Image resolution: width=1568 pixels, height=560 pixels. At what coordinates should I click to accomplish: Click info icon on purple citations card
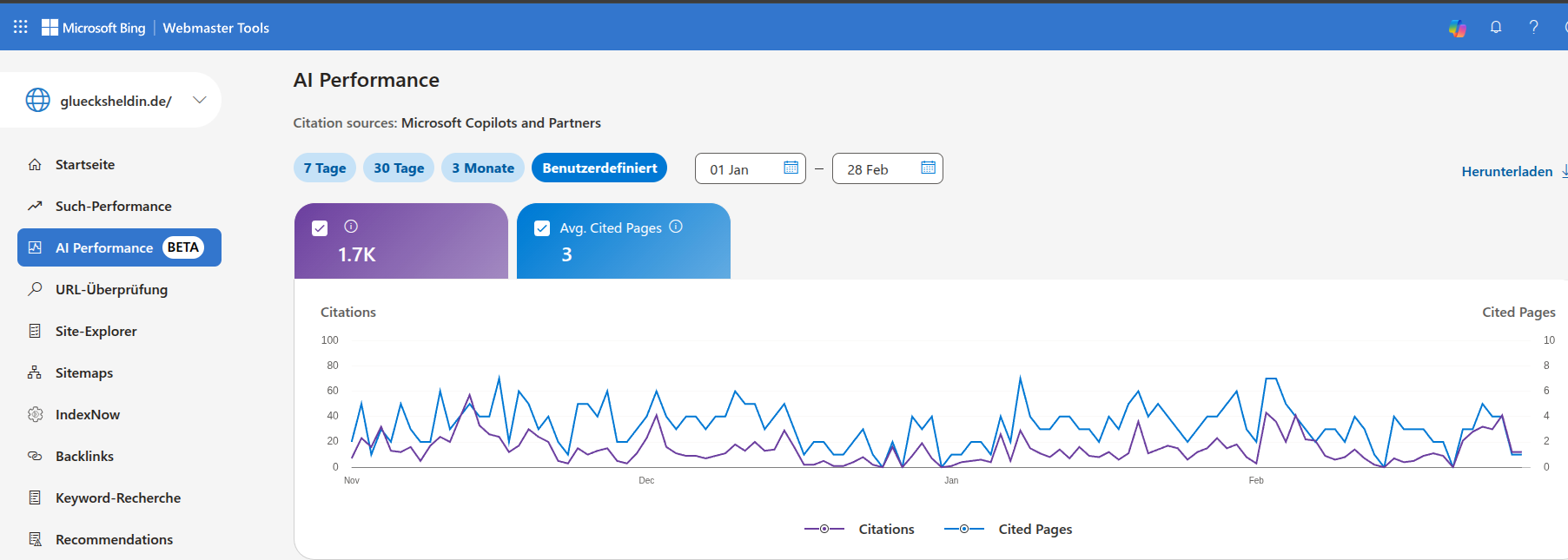(351, 227)
